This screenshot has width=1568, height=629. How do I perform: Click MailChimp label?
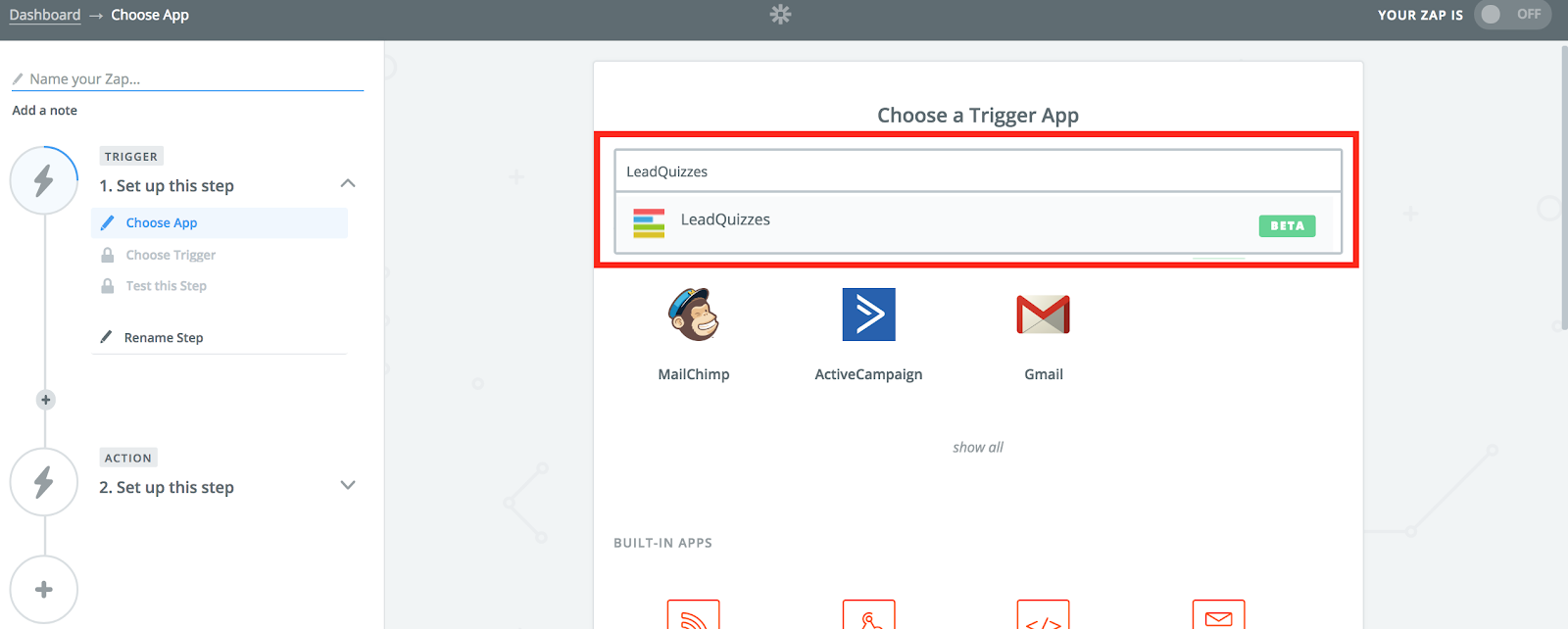pyautogui.click(x=694, y=374)
